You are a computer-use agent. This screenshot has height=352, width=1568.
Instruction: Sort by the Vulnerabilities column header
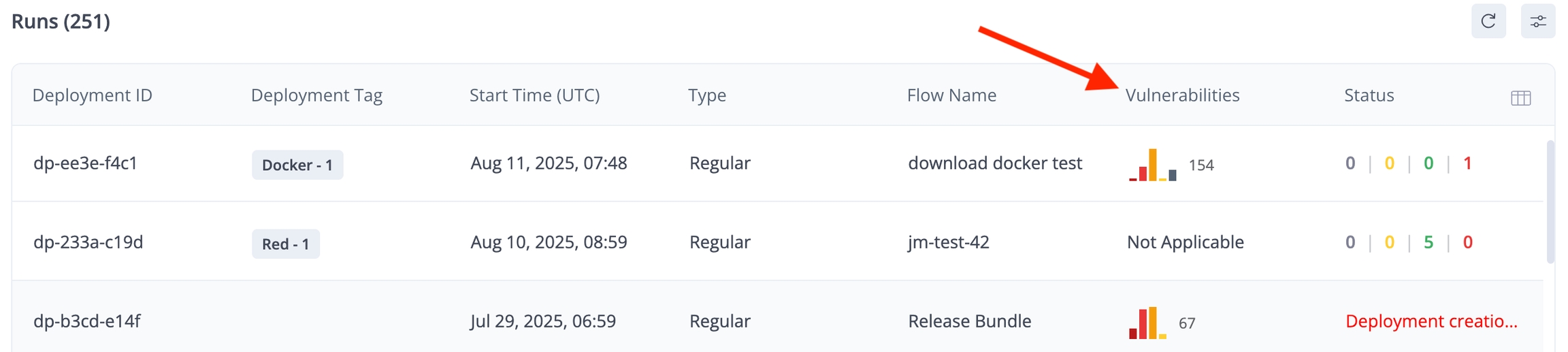[1182, 95]
